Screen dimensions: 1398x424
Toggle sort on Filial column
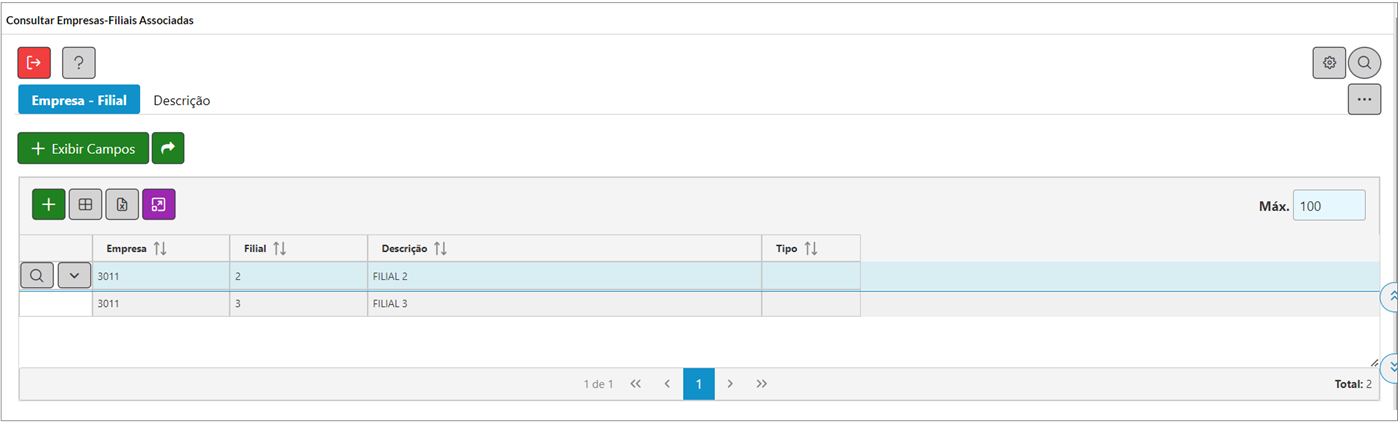coord(280,248)
